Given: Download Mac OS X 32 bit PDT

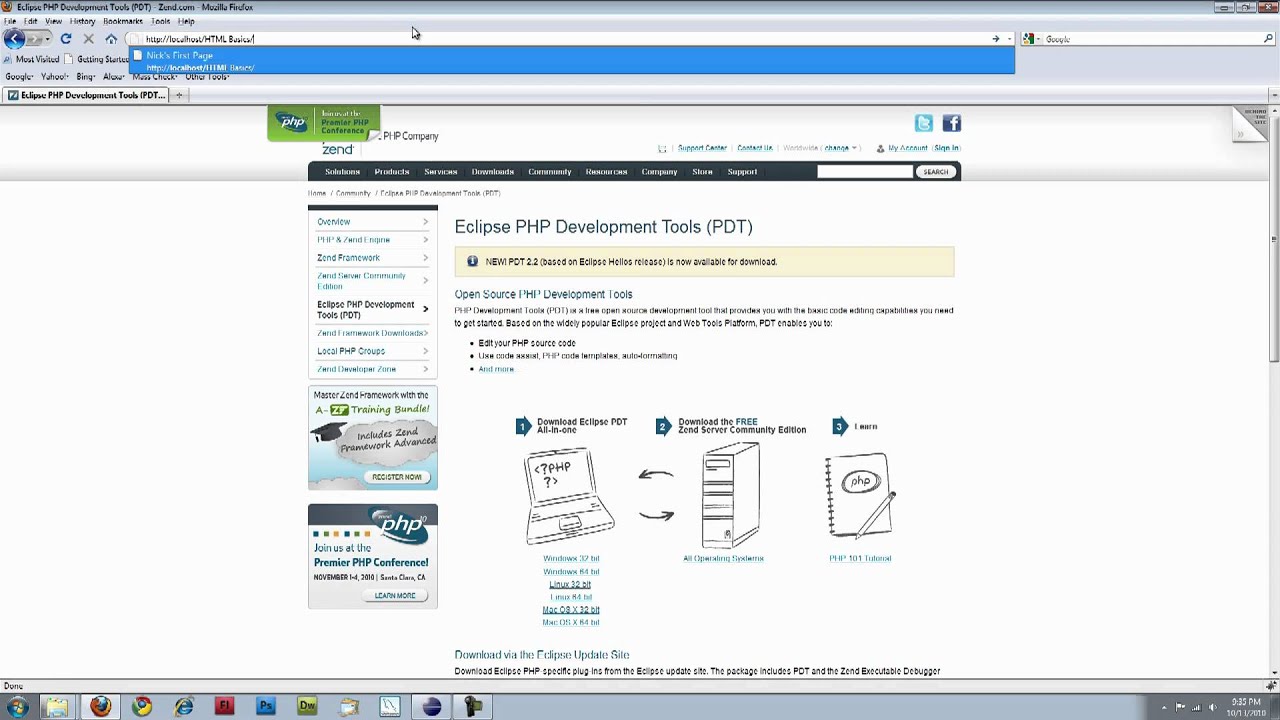Looking at the screenshot, I should point(571,610).
